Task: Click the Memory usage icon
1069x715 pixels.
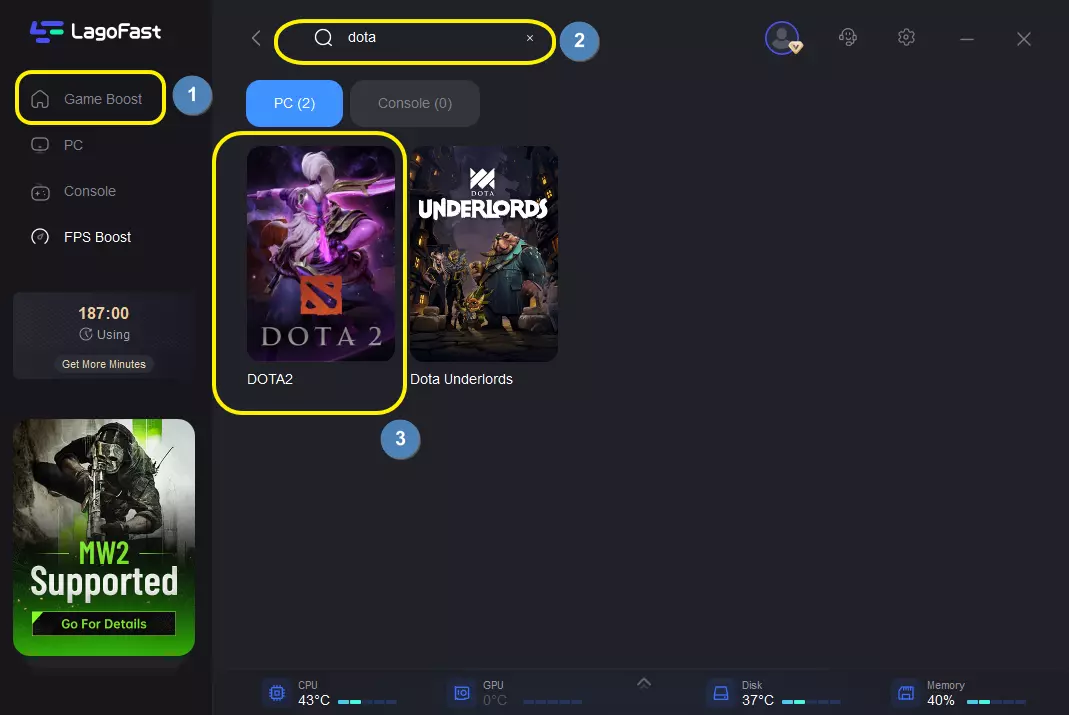Action: [x=905, y=693]
